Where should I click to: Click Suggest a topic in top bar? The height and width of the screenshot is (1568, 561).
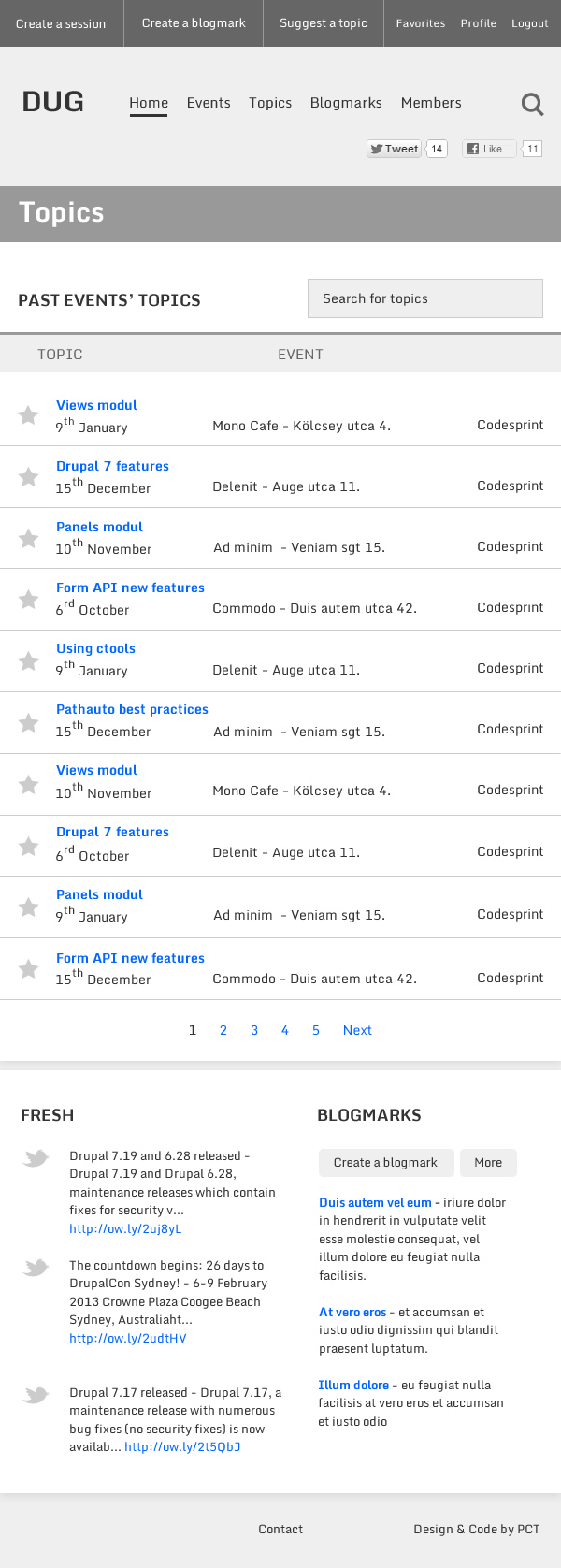(x=324, y=23)
